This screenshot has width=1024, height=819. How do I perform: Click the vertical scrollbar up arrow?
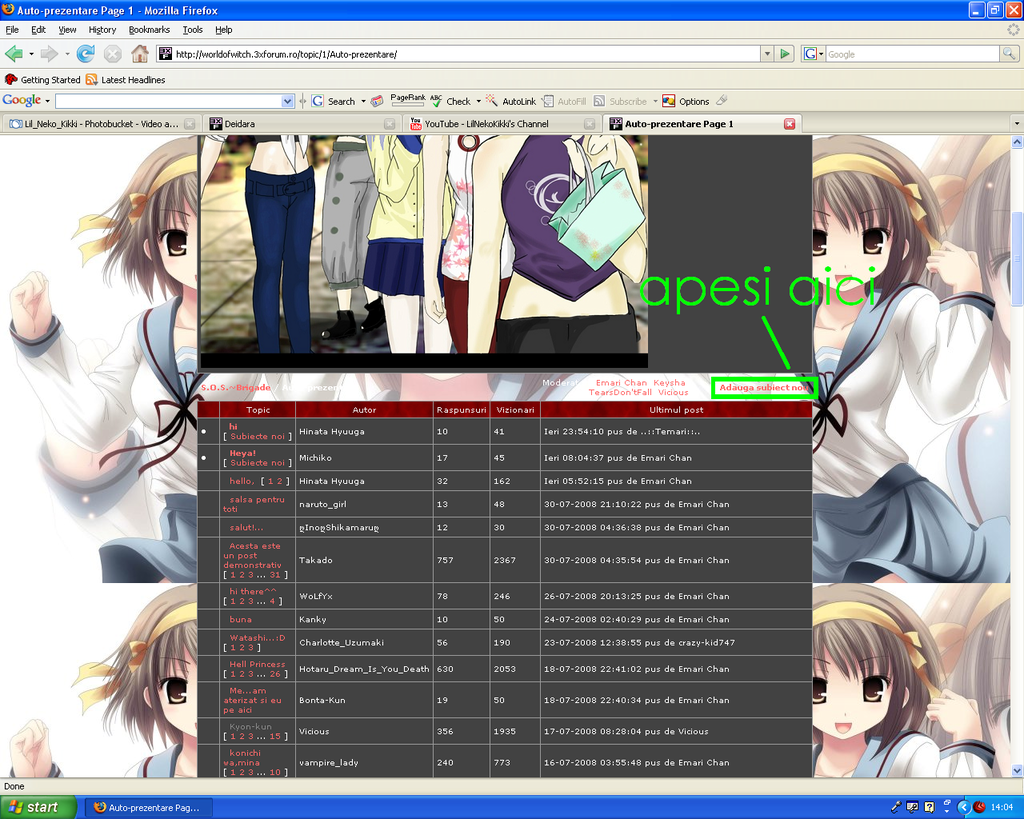(x=1016, y=142)
